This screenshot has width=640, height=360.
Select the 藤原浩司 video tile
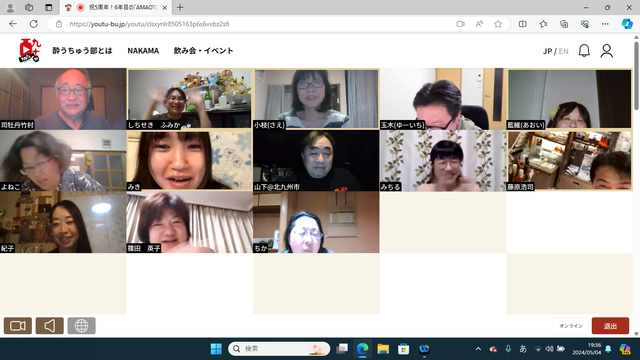[569, 161]
